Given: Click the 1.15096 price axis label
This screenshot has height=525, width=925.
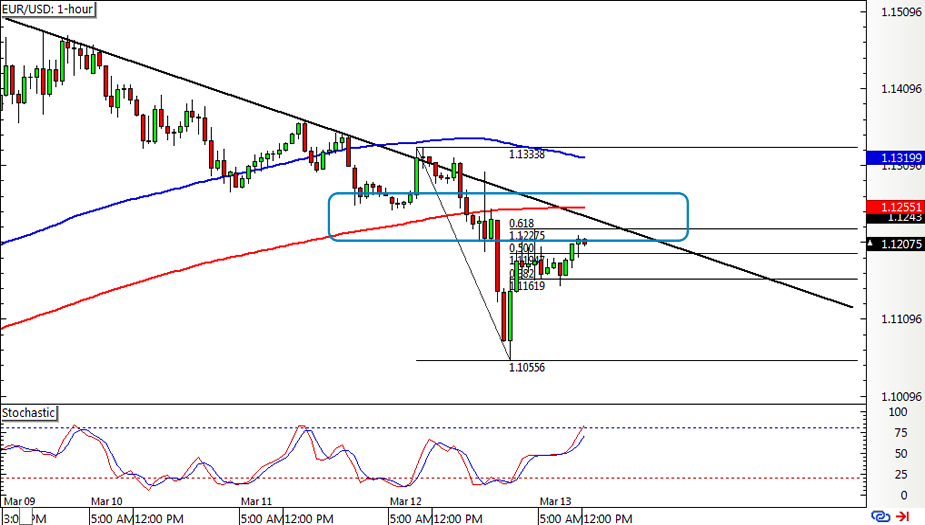Looking at the screenshot, I should click(901, 12).
